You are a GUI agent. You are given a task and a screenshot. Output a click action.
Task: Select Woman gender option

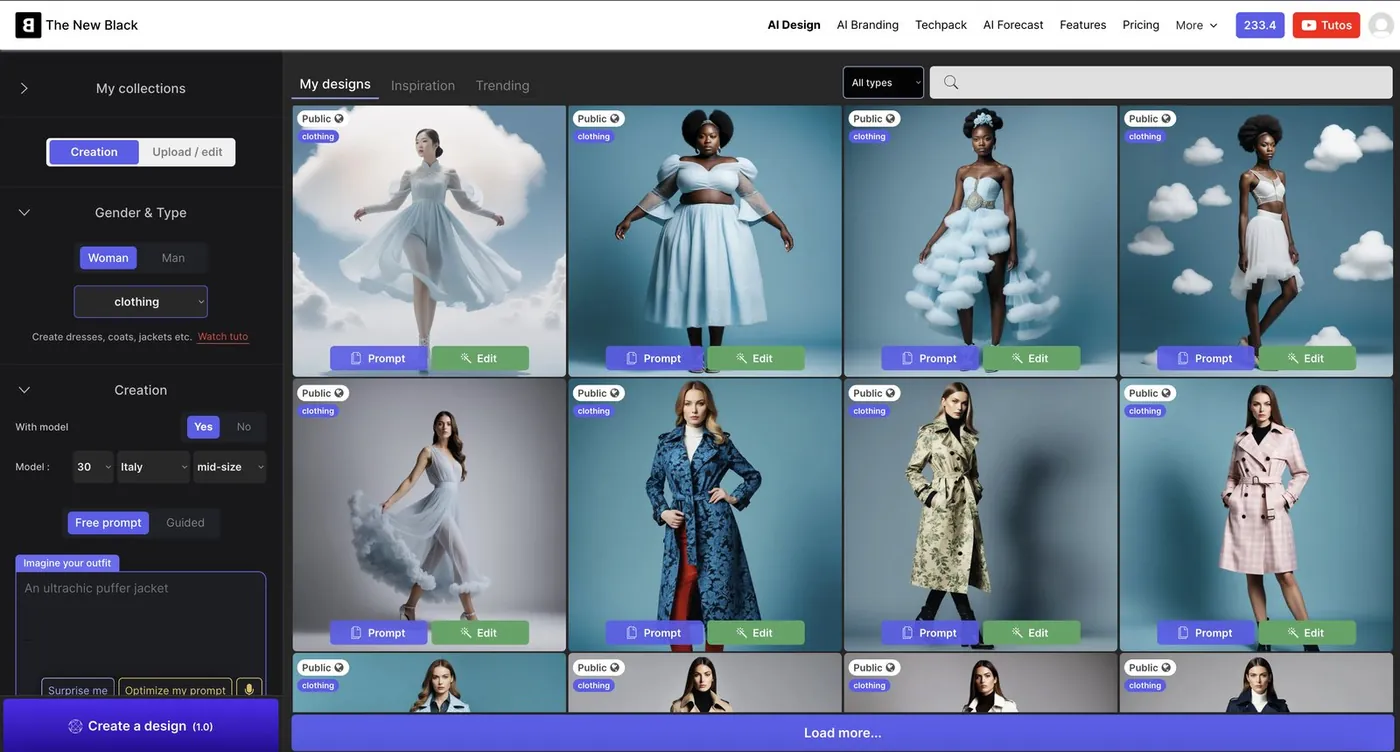pos(108,257)
